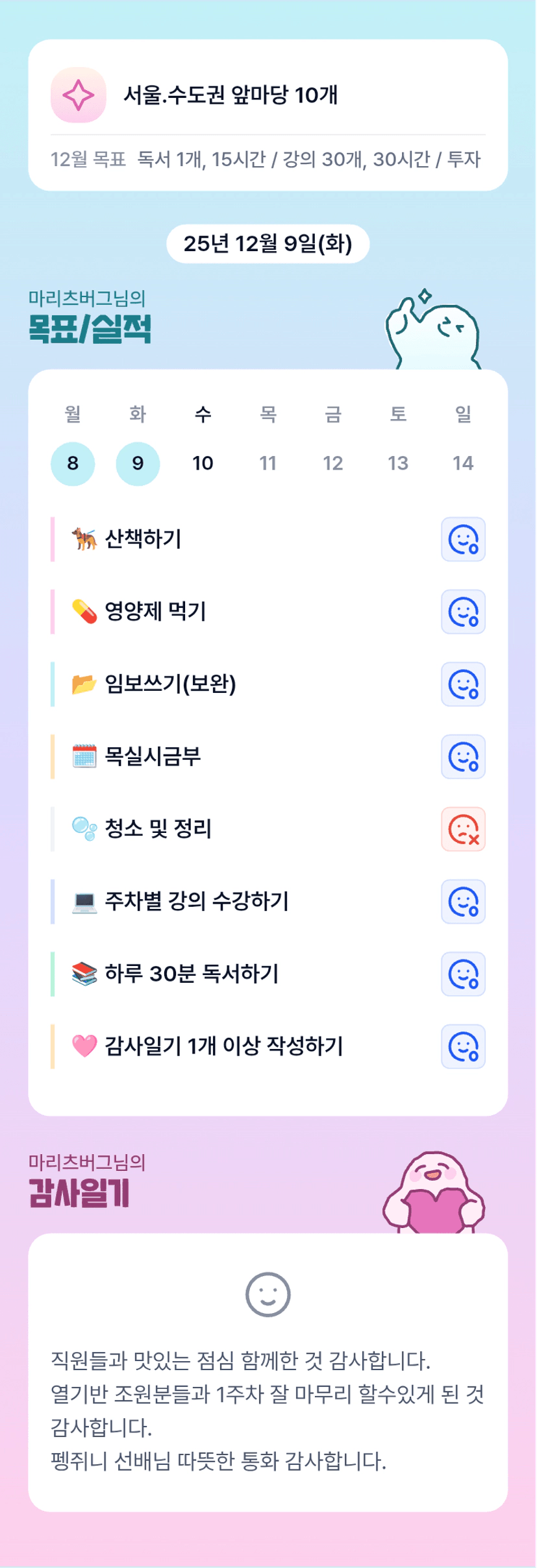Click the pink sparkle star icon
537x1568 pixels.
79,95
